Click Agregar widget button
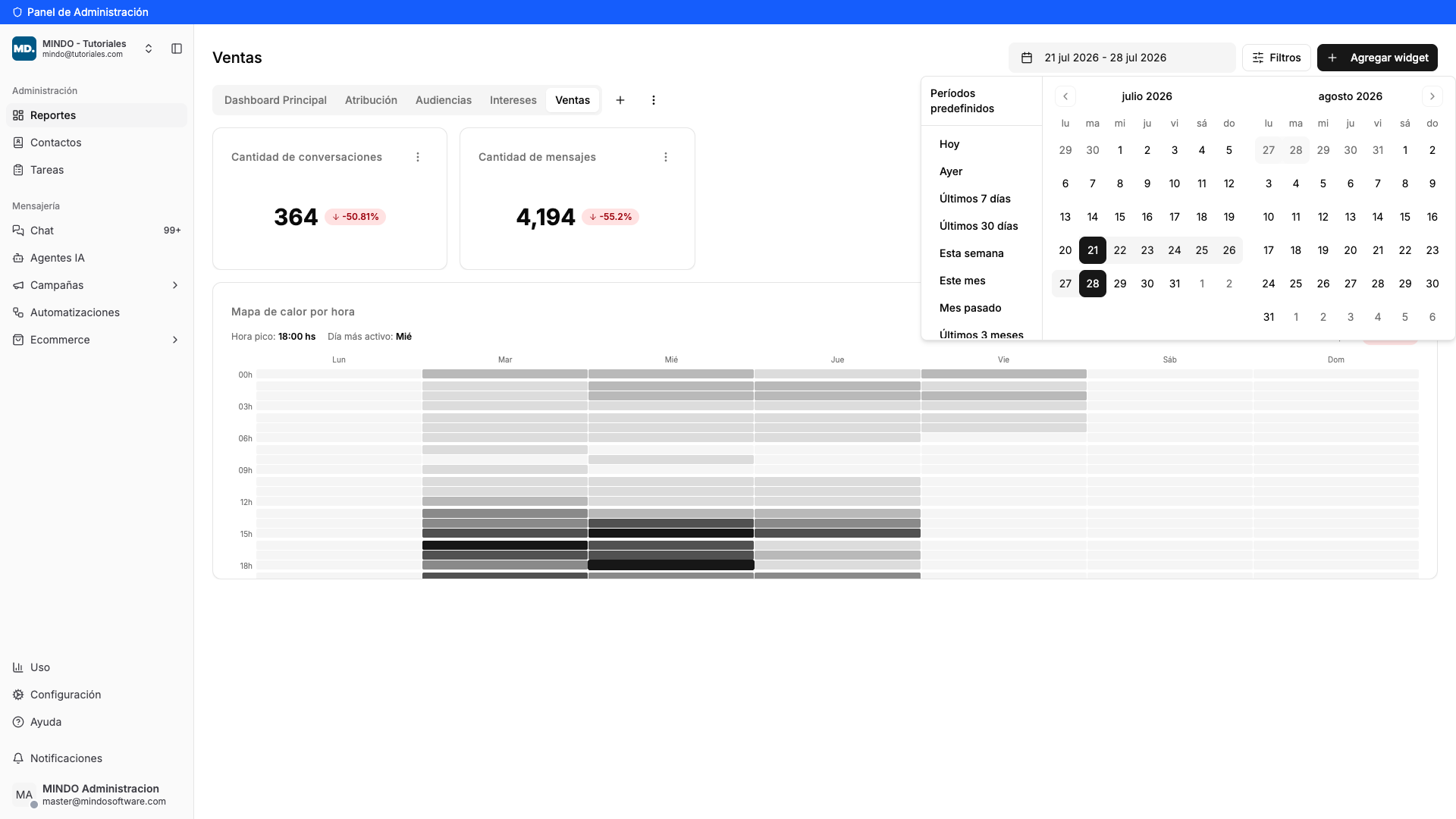Viewport: 1456px width, 819px height. point(1377,58)
